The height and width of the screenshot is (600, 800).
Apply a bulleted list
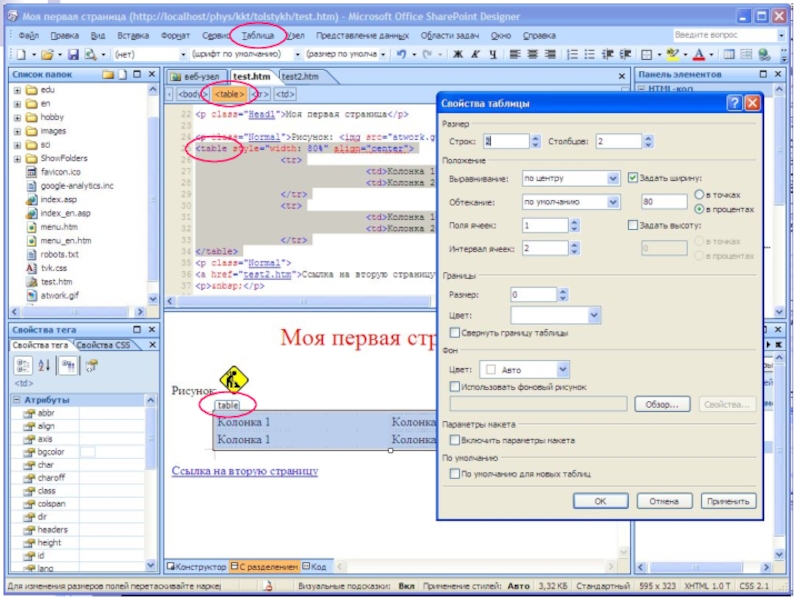click(x=590, y=54)
